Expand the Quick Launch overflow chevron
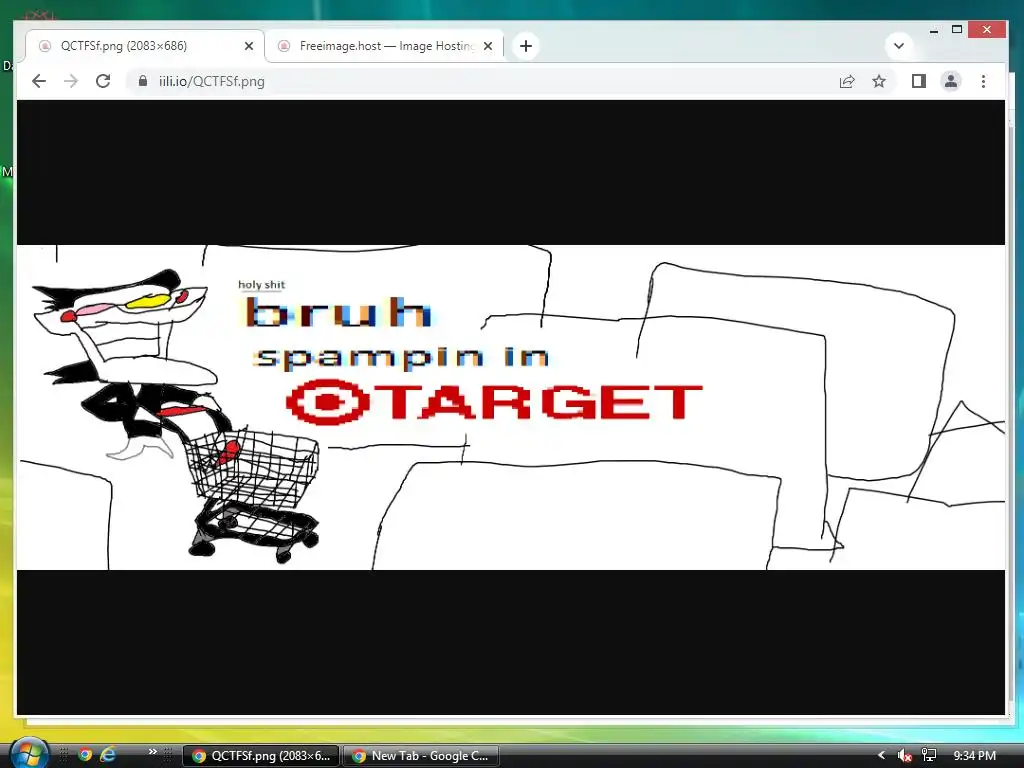 153,752
